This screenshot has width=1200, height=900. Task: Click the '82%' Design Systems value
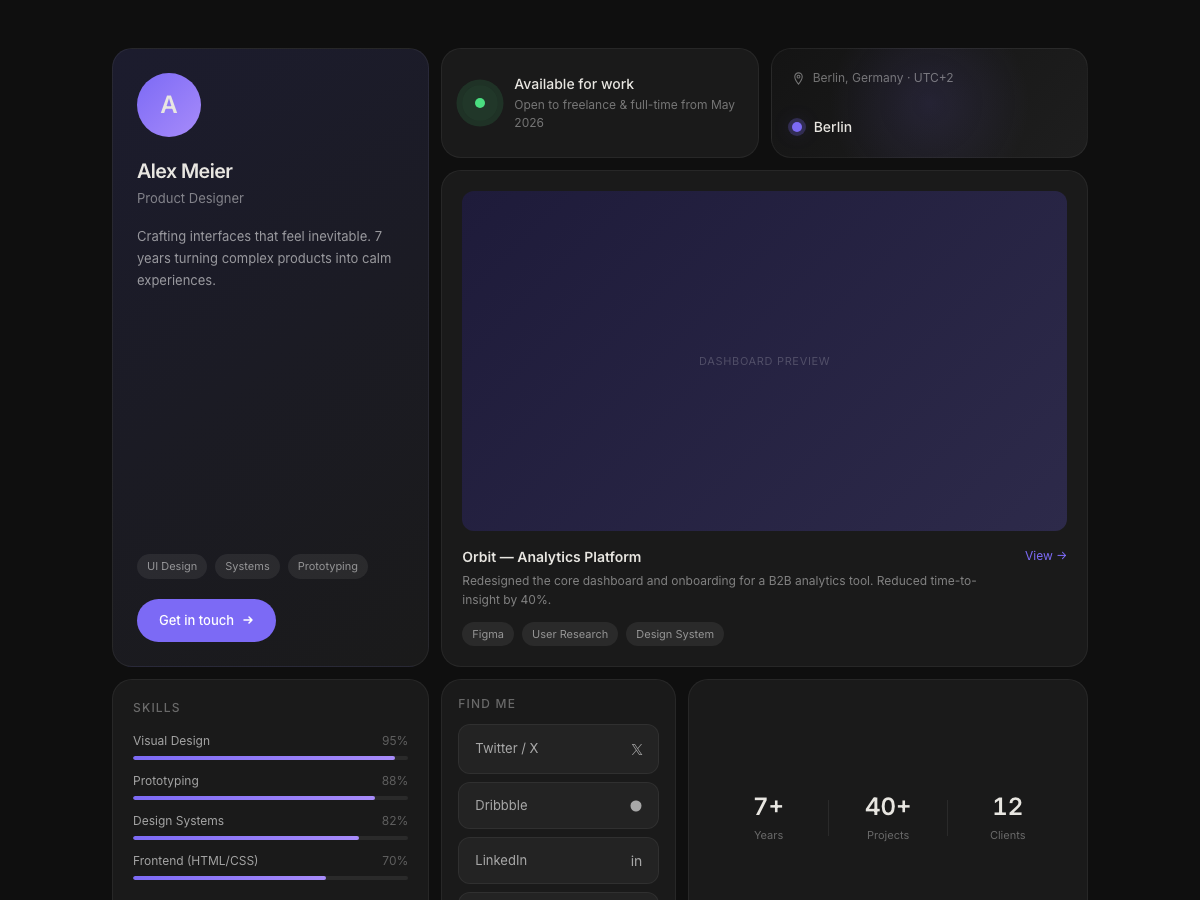(395, 821)
